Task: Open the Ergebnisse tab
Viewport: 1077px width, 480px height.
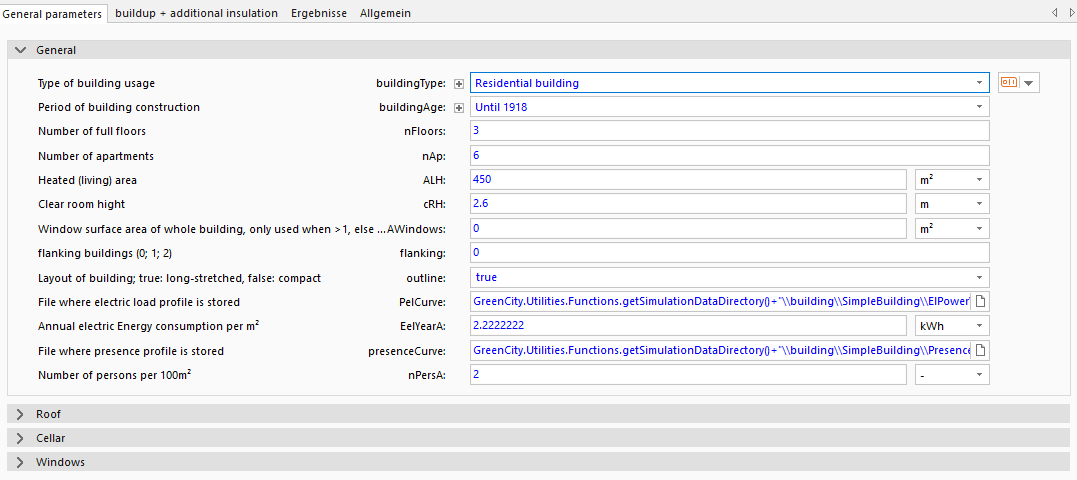Action: pos(319,13)
